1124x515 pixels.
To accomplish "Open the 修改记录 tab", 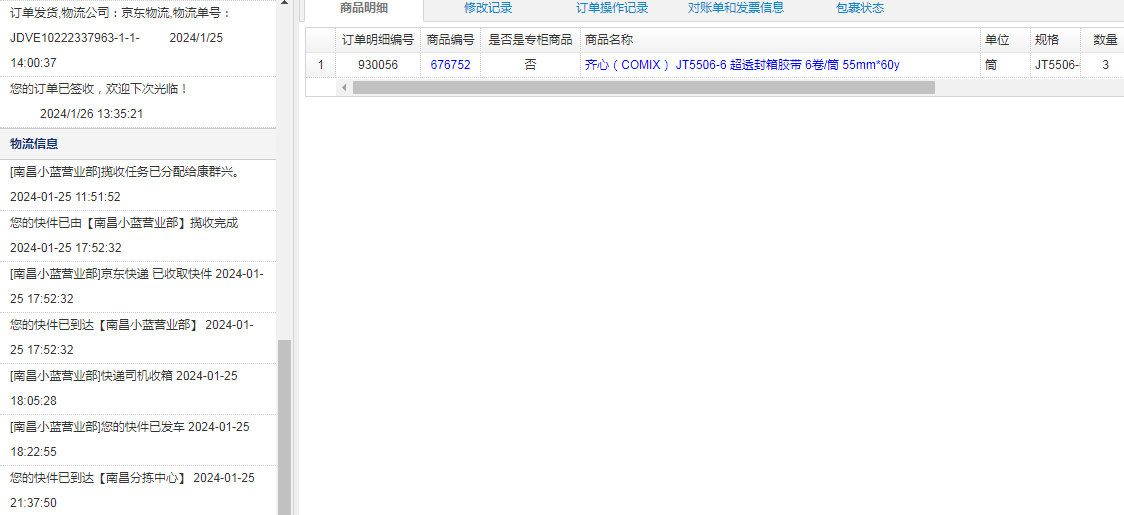I will (x=488, y=9).
